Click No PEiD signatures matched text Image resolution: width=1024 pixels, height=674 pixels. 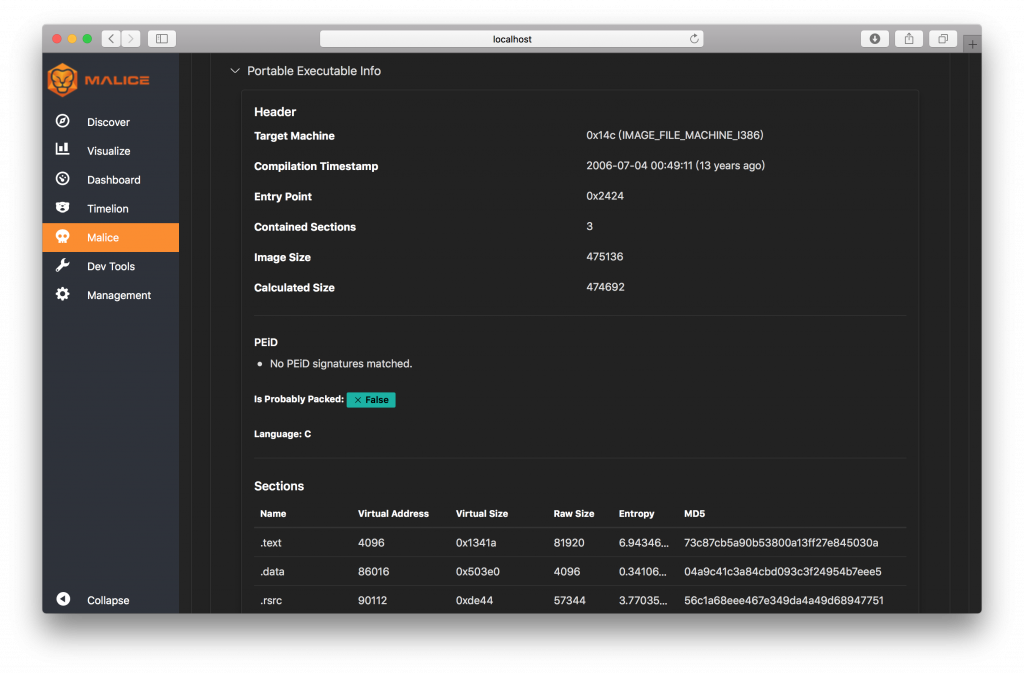[x=341, y=364]
